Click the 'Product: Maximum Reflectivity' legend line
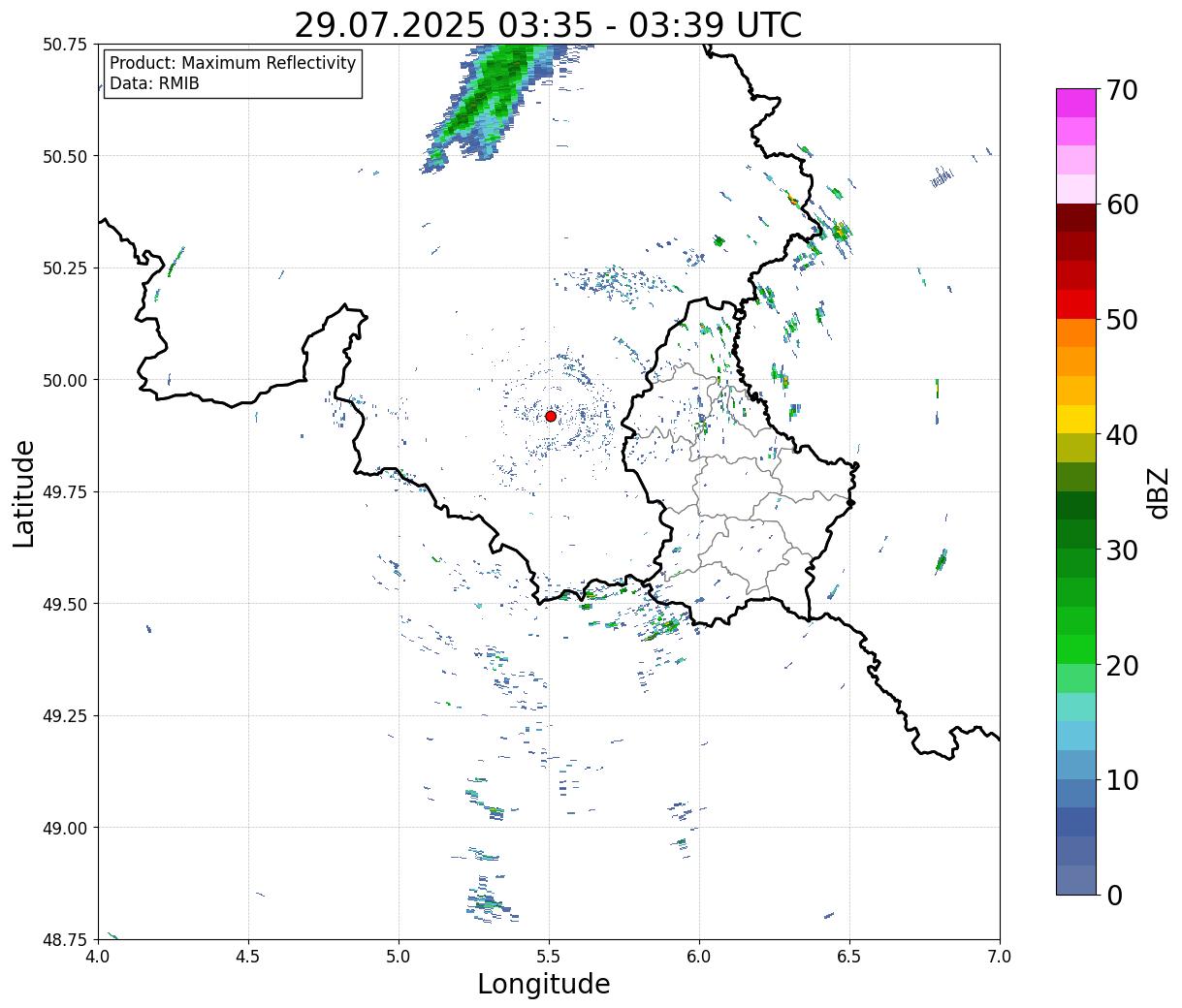This screenshot has width=1182, height=1008. tap(233, 63)
